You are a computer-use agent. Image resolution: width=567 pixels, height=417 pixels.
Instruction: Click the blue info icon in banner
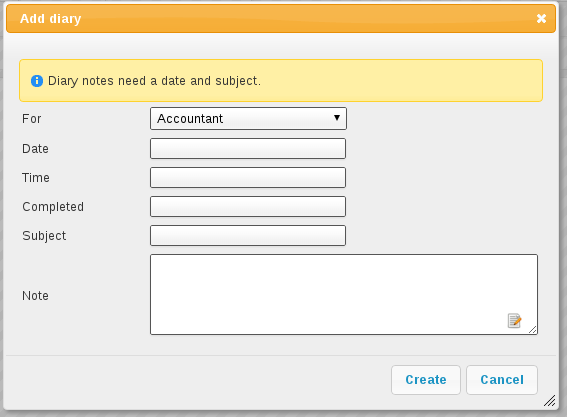37,81
